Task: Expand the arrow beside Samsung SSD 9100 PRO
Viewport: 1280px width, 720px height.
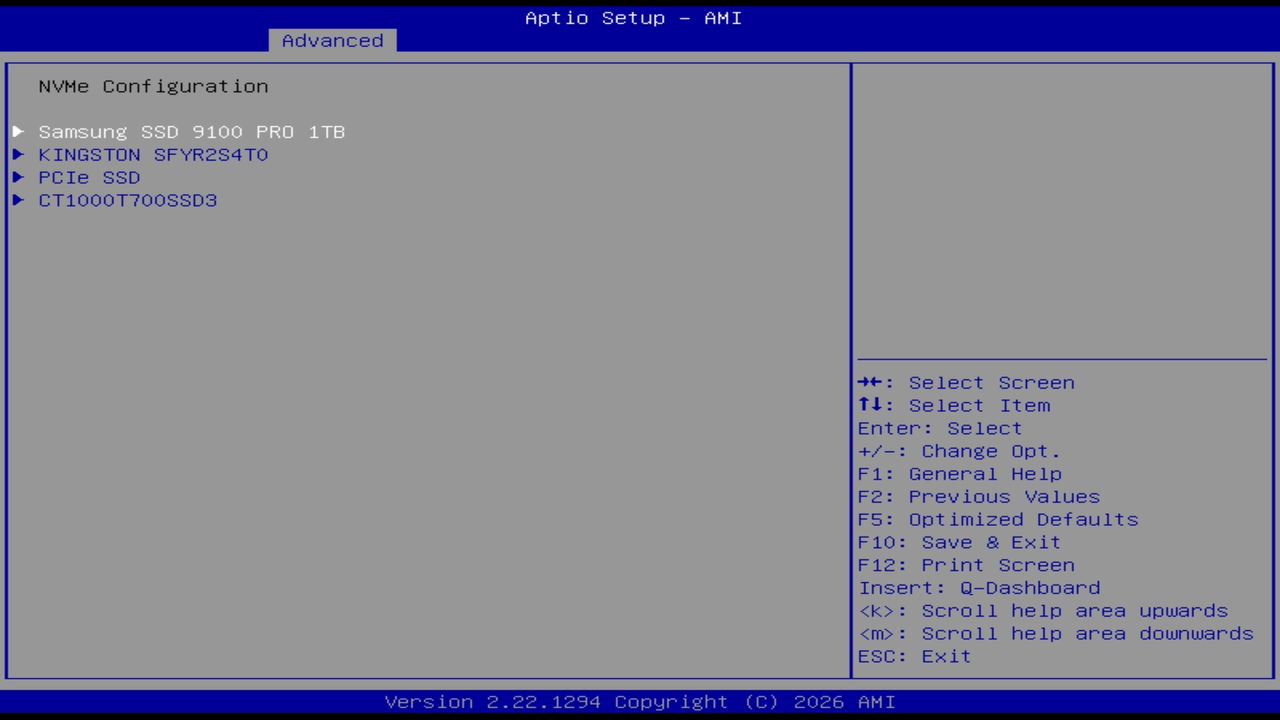Action: [x=18, y=131]
